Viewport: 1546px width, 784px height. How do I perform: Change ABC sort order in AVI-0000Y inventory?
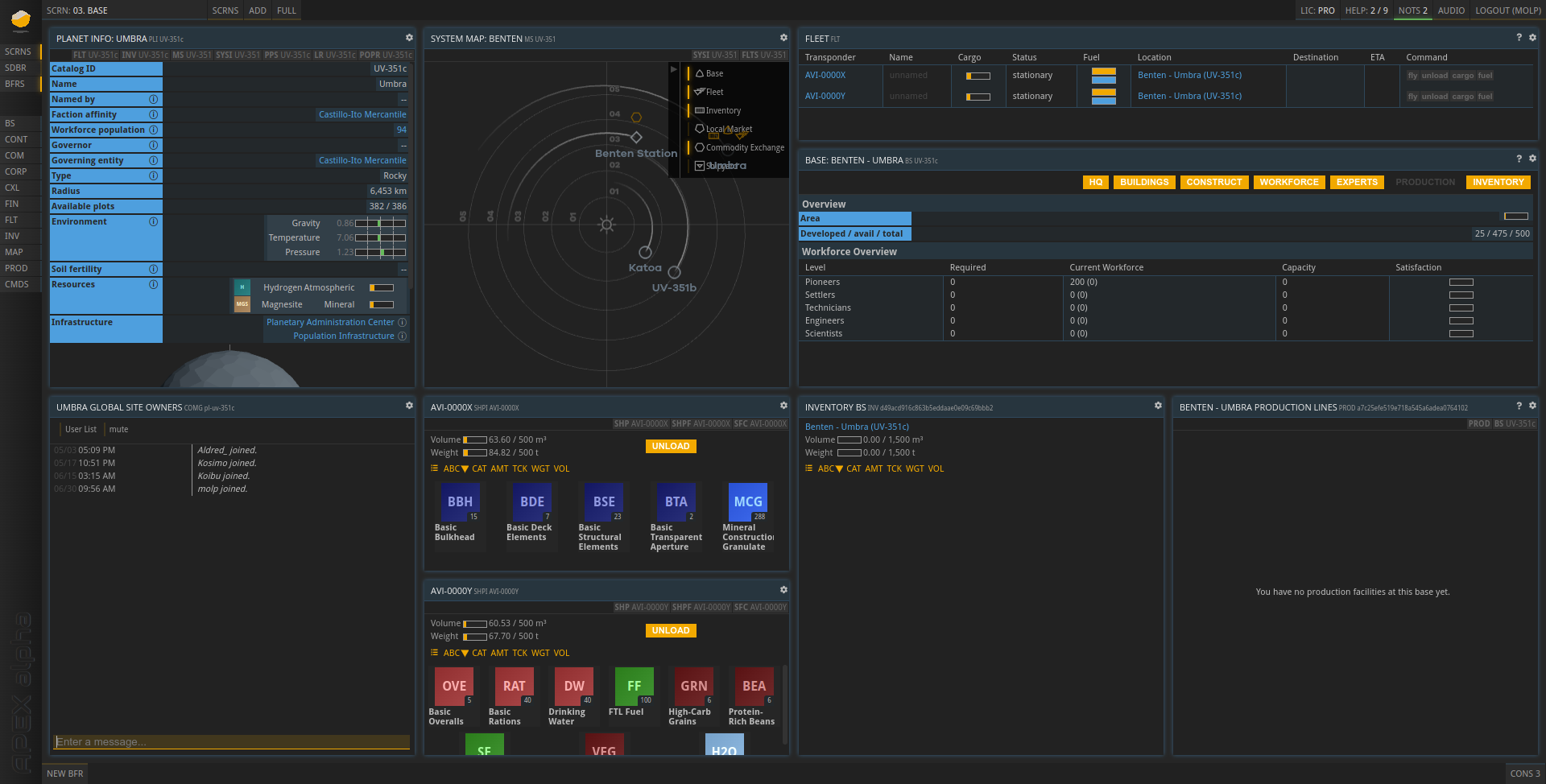(x=456, y=653)
